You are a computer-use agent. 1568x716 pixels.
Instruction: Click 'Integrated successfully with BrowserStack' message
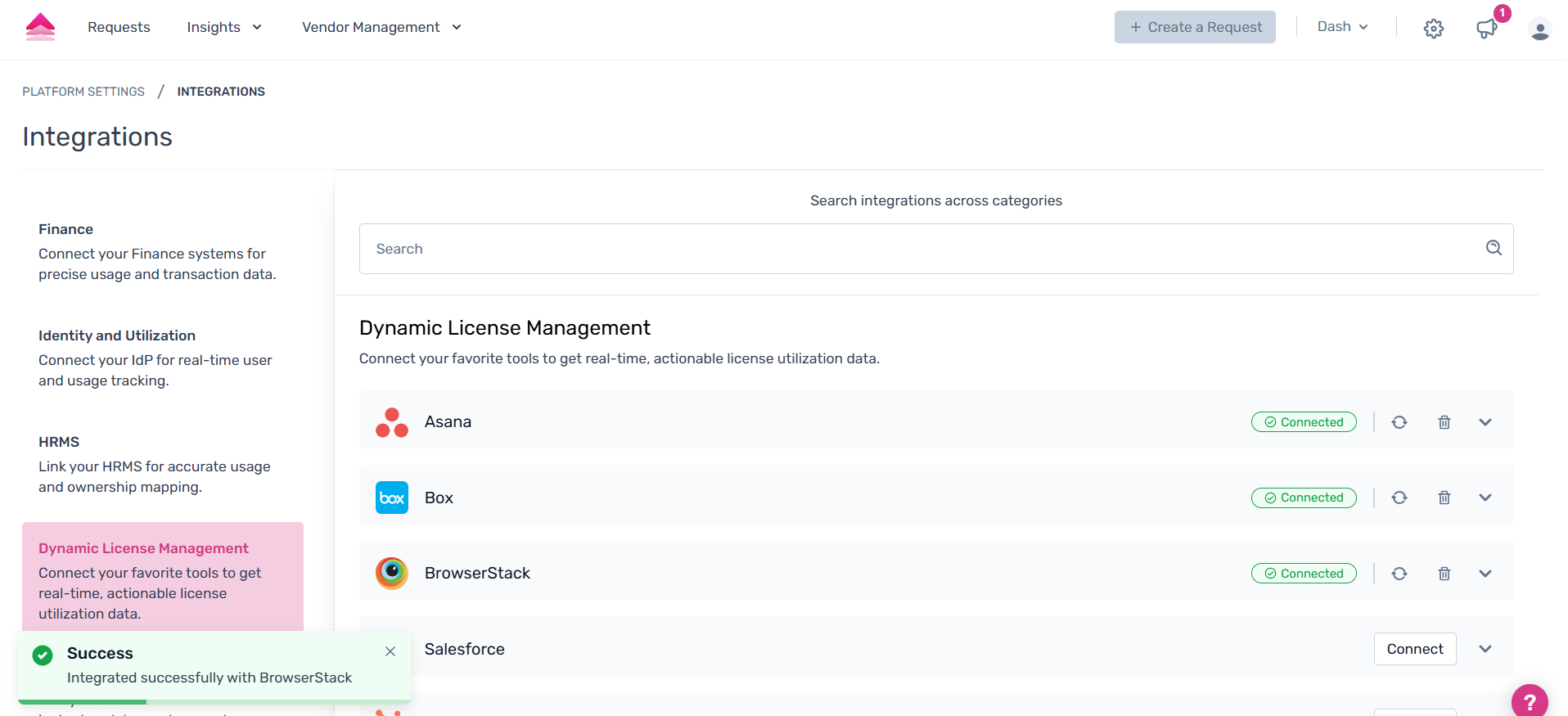point(210,678)
